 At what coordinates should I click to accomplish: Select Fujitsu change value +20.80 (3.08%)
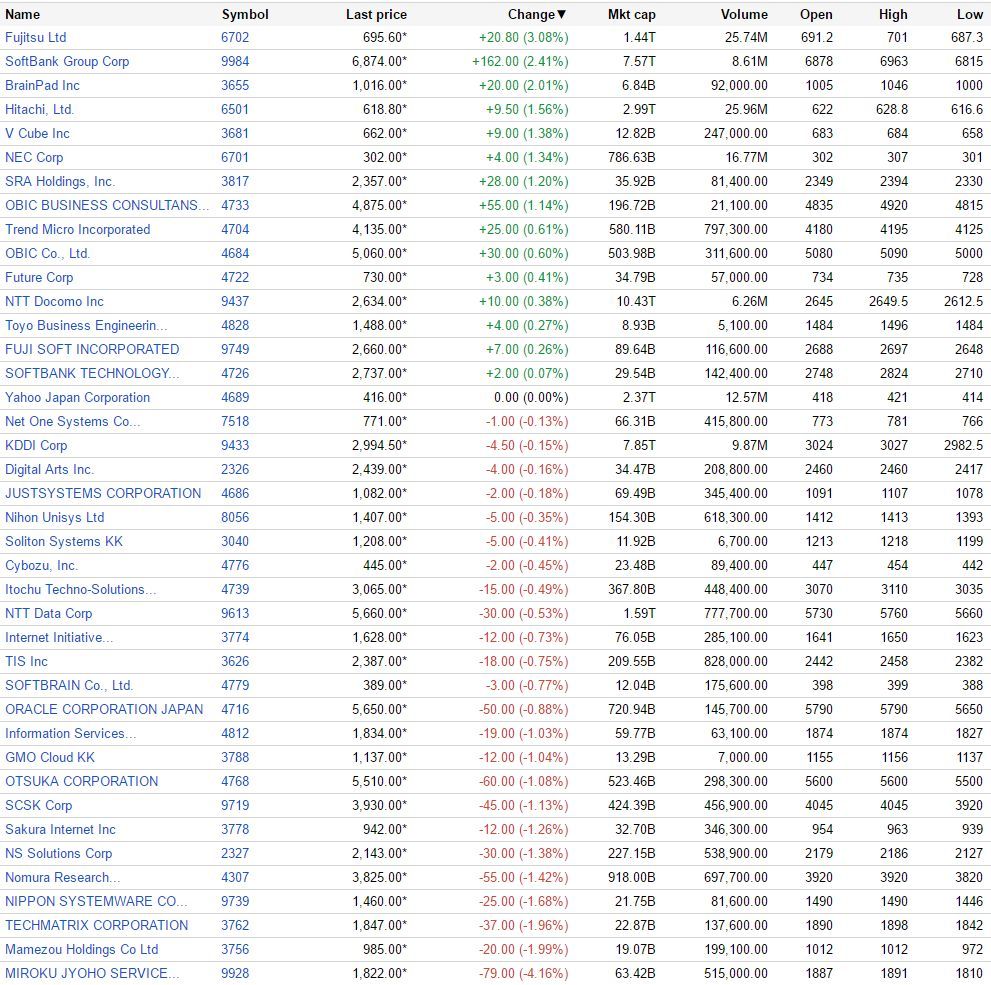click(523, 37)
